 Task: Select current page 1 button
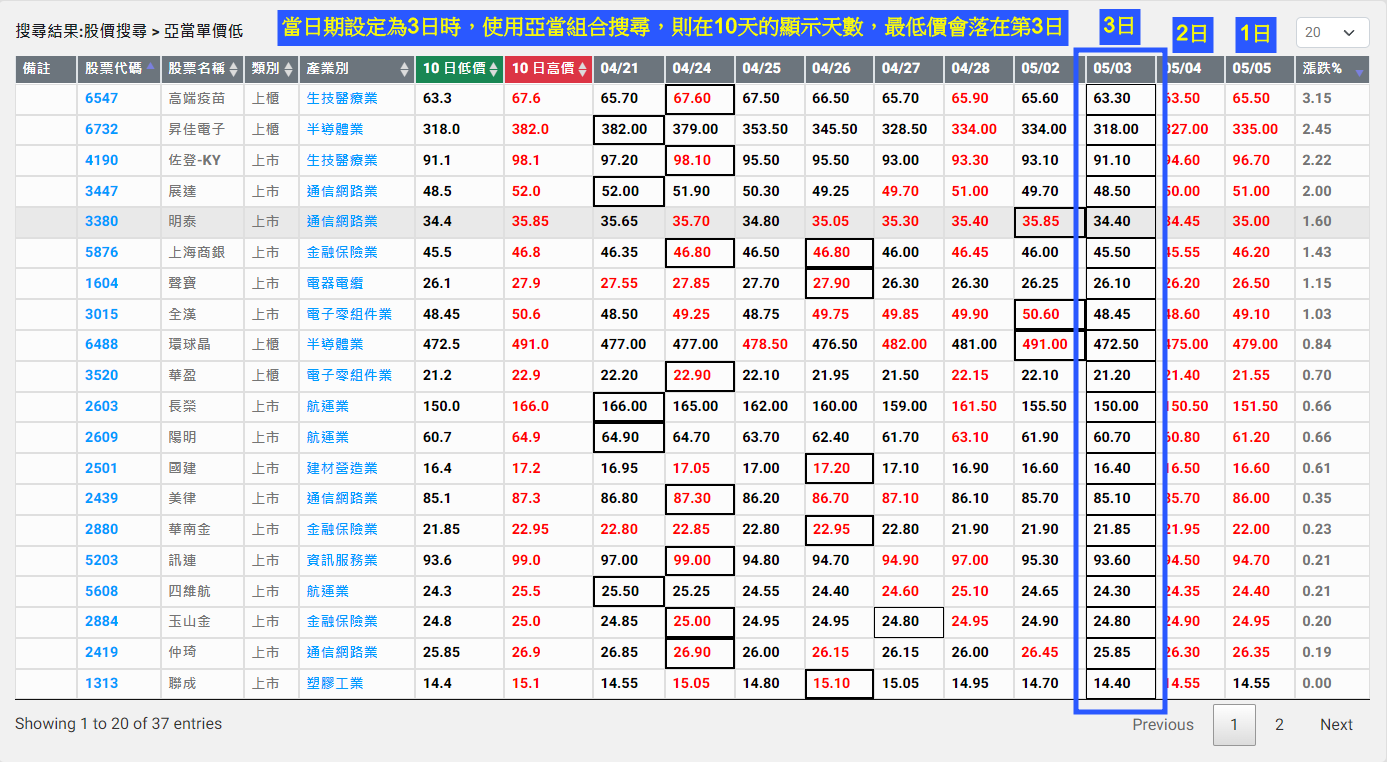[x=1234, y=725]
